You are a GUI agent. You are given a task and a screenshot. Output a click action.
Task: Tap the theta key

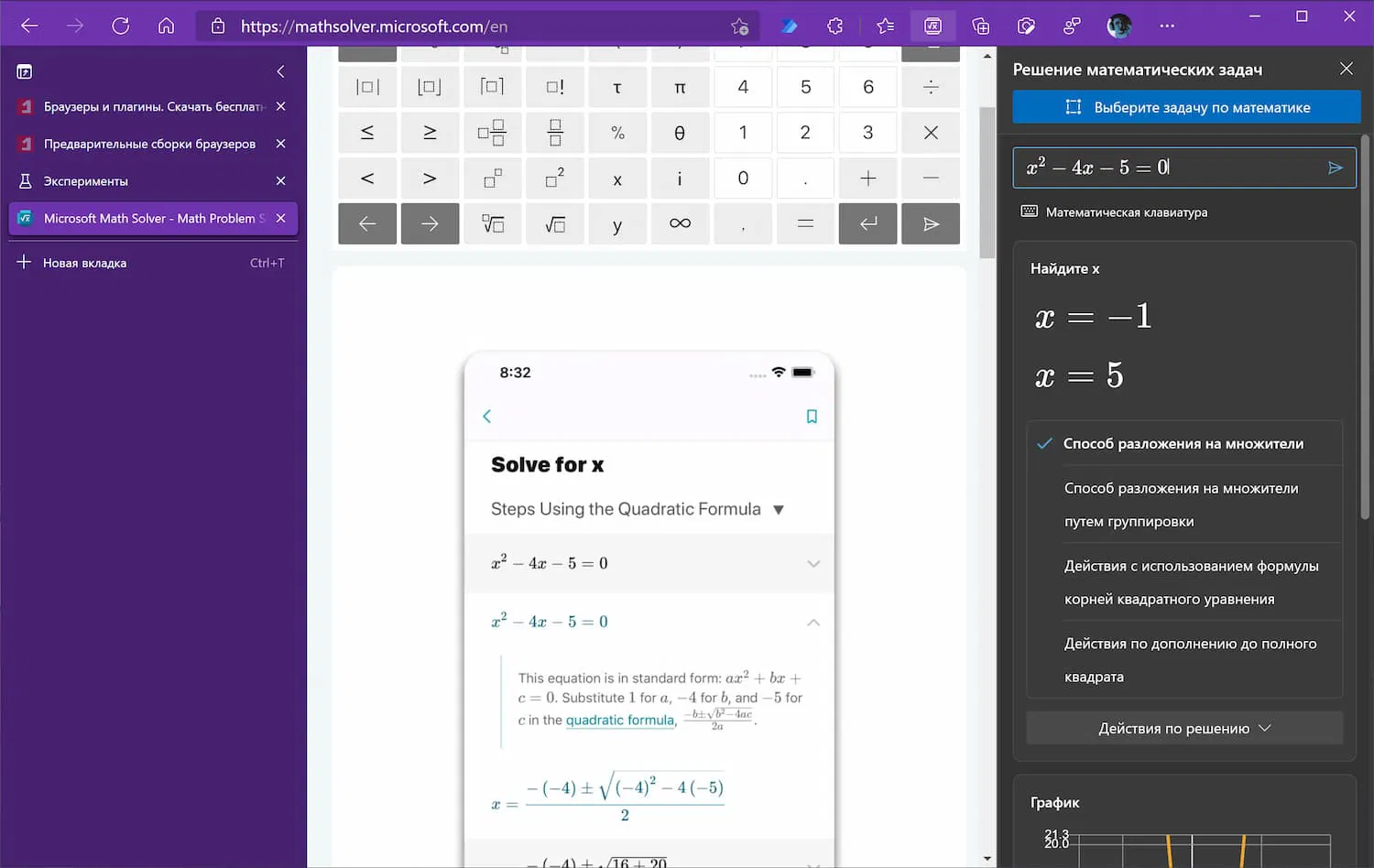click(x=680, y=133)
